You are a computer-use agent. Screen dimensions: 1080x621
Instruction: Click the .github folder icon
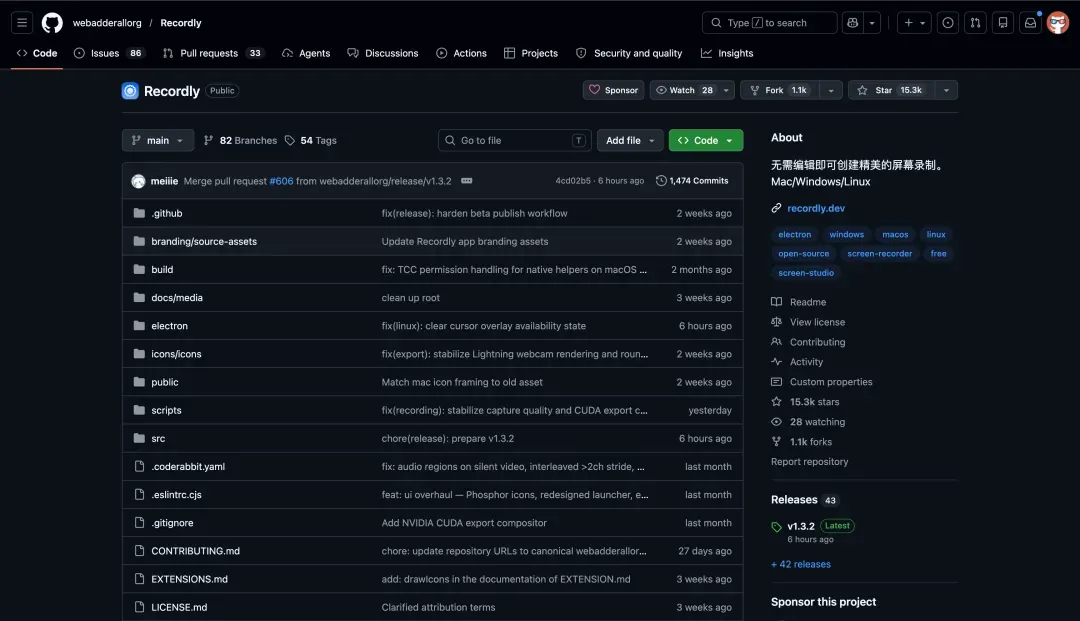[x=139, y=213]
